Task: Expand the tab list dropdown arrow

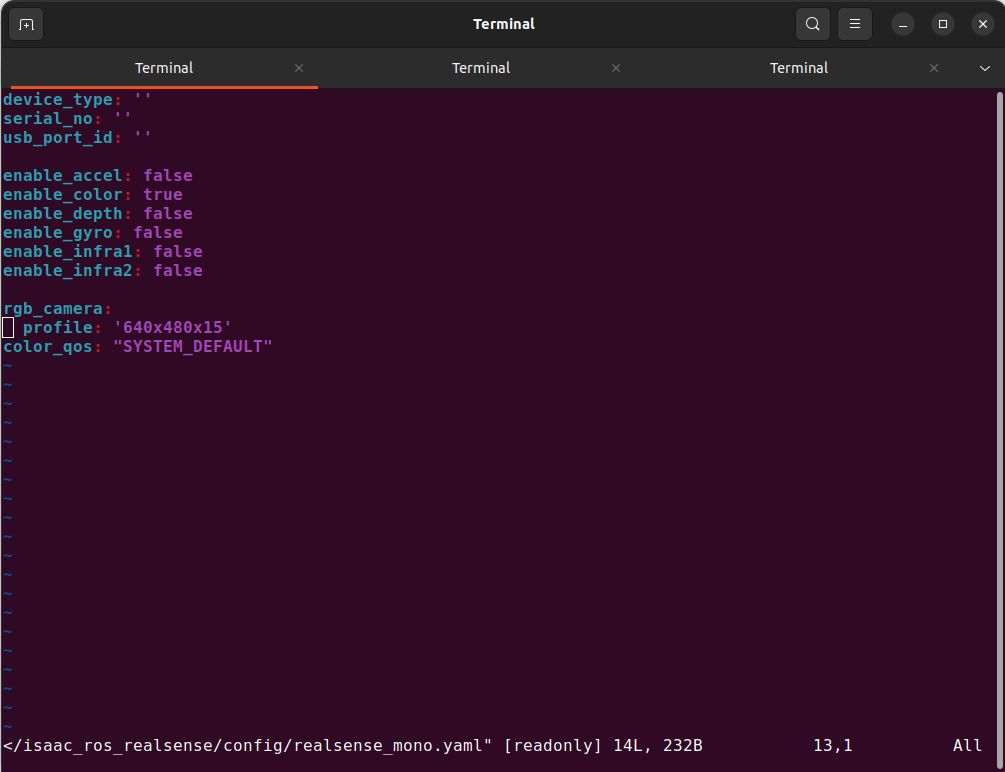Action: 985,68
